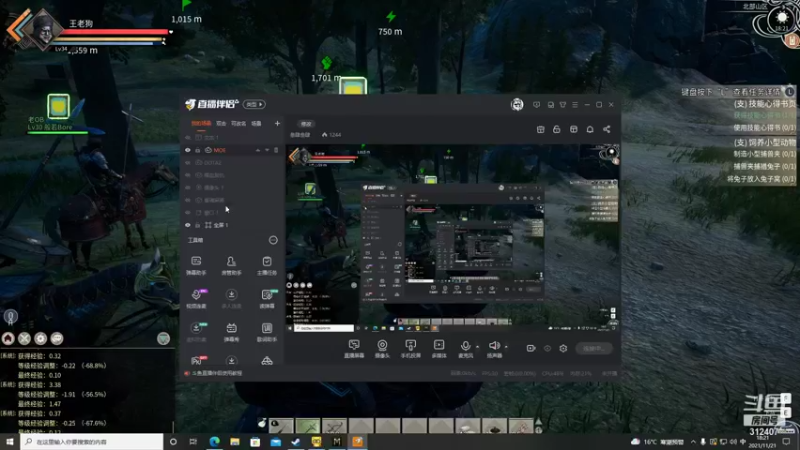Toggle visibility of the 全屏 1 source
The width and height of the screenshot is (800, 450).
pos(188,225)
